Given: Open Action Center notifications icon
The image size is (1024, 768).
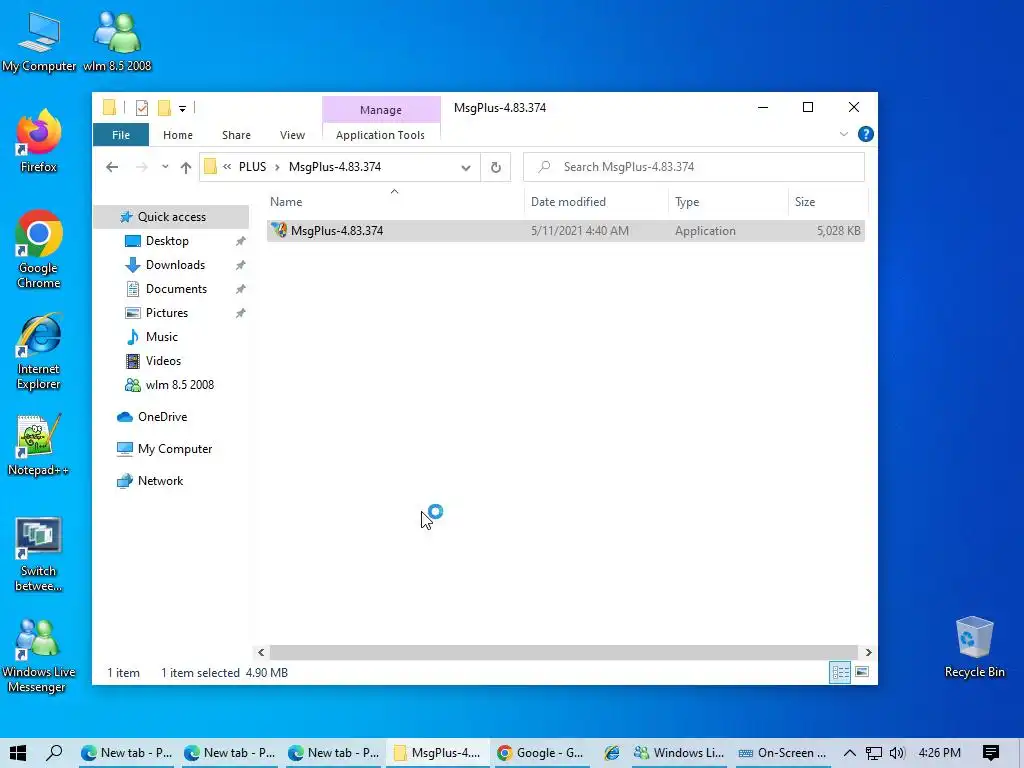Looking at the screenshot, I should (991, 753).
